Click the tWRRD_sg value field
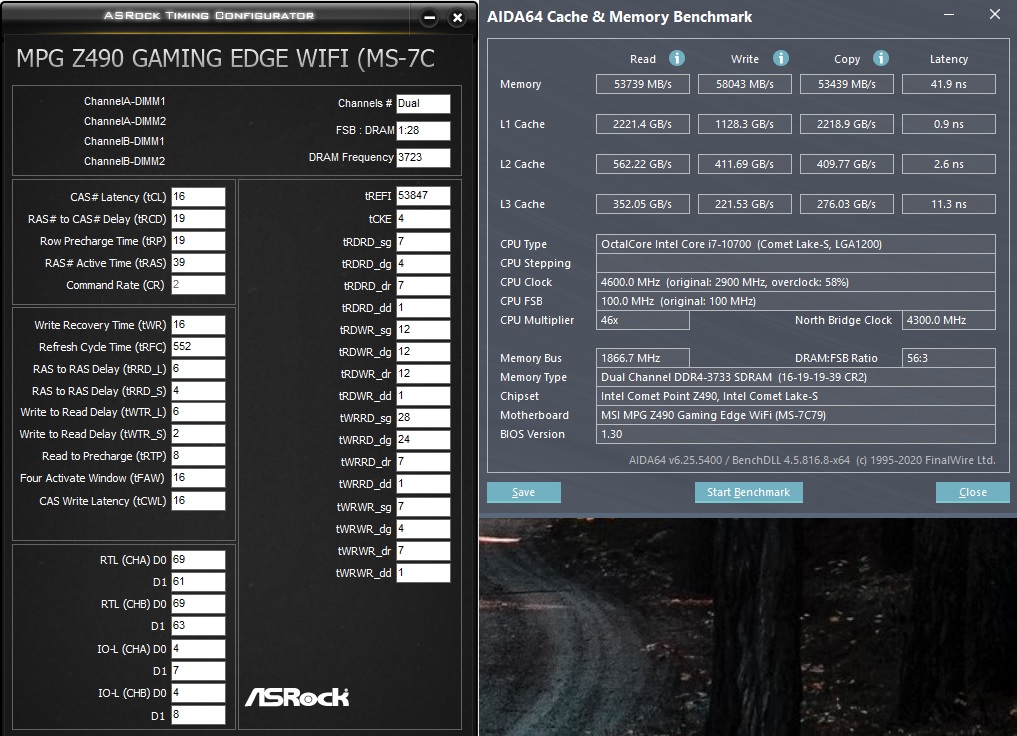 423,418
